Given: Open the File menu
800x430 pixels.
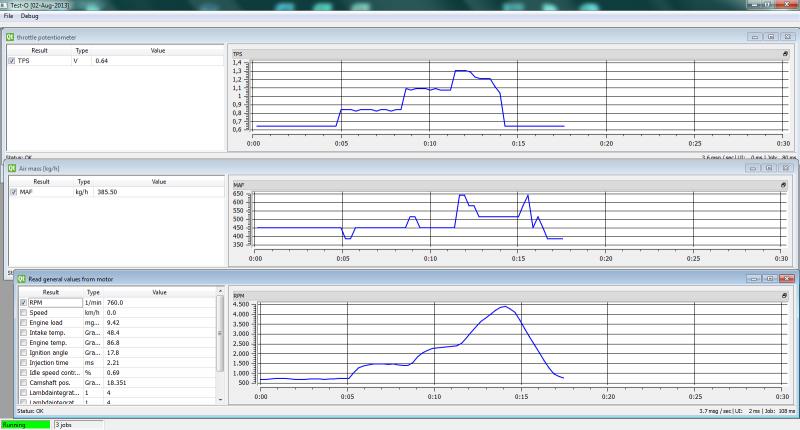Looking at the screenshot, I should 8,17.
